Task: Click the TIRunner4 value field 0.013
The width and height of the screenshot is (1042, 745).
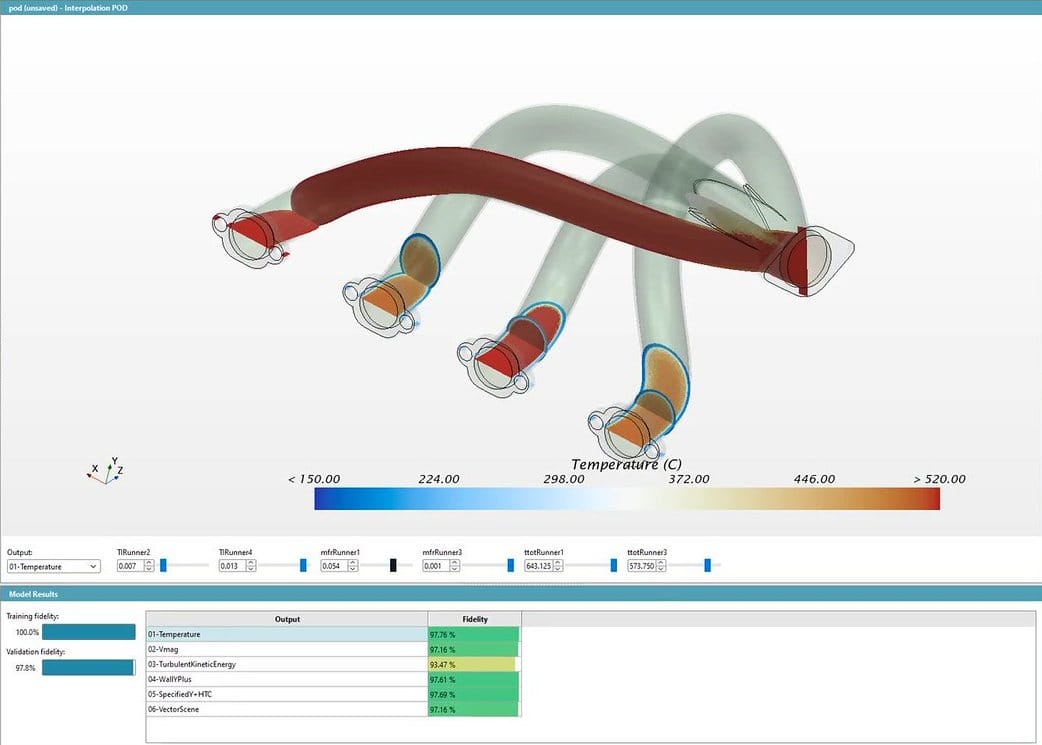Action: point(232,566)
